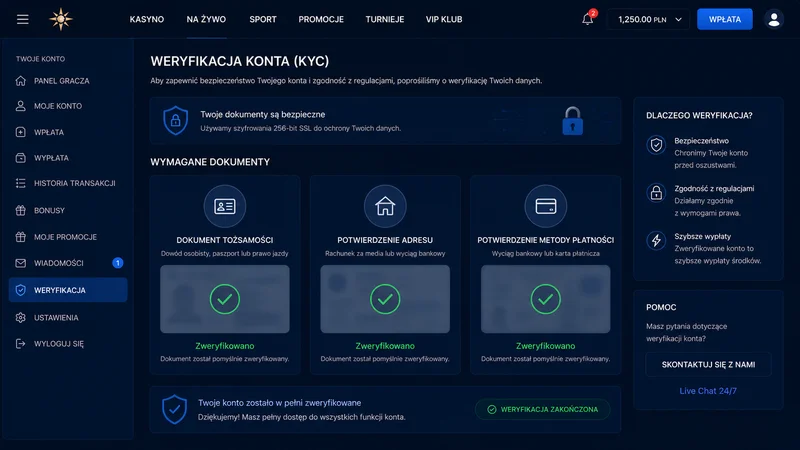This screenshot has height=450, width=800.
Task: Click the Bezpieczeństwo shield icon
Action: point(656,145)
